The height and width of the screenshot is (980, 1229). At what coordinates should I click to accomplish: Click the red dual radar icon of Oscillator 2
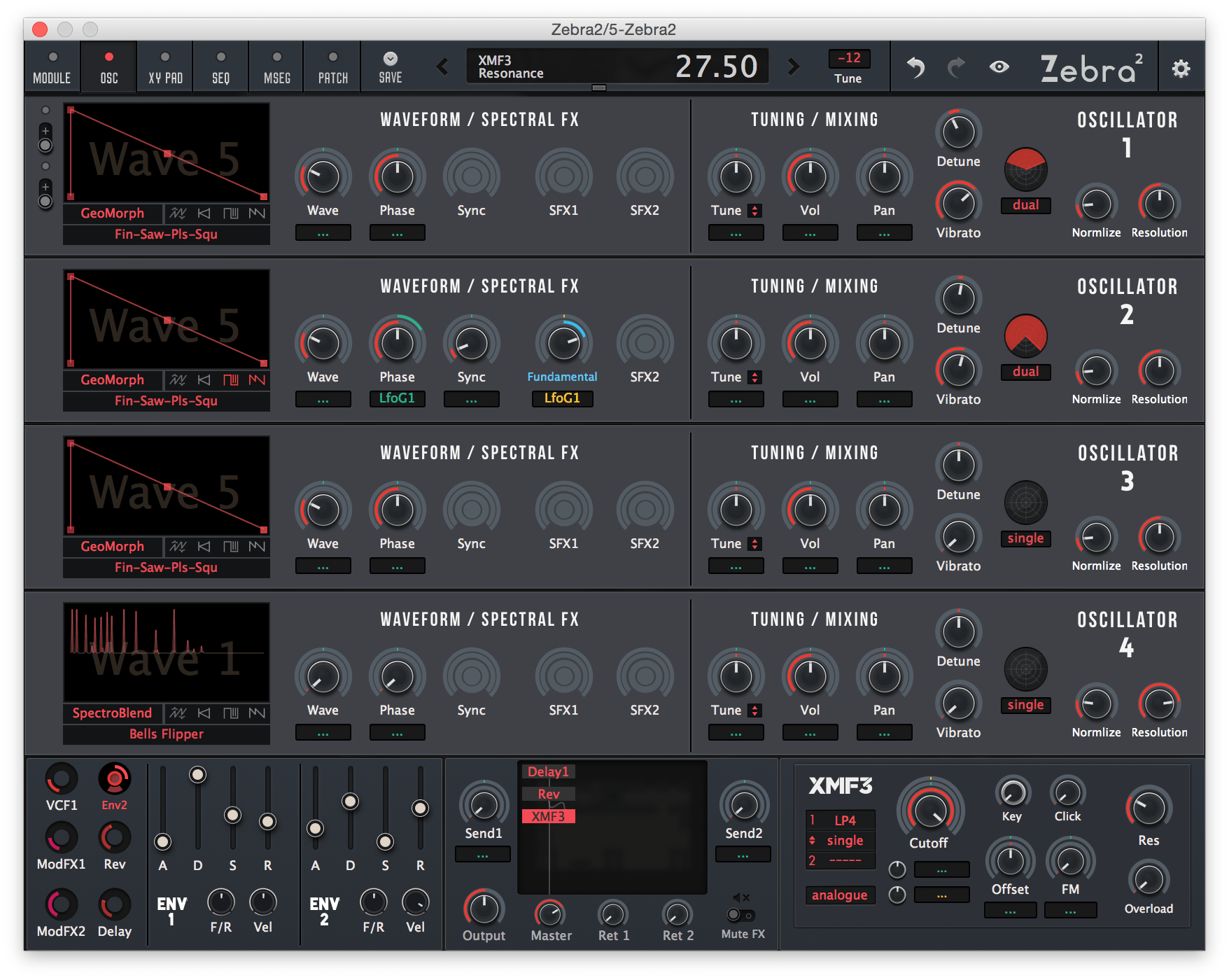point(1025,335)
